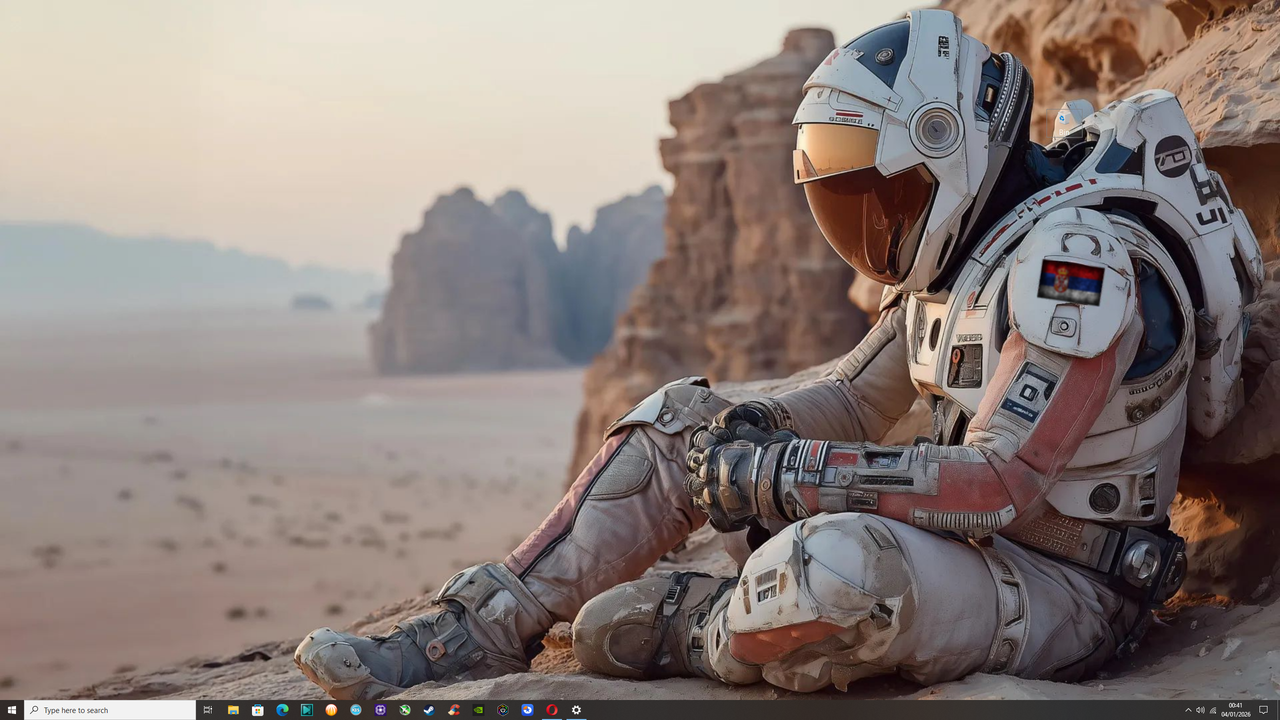Open NVIDIA GeForce Experience
This screenshot has height=720, width=1280.
(x=478, y=710)
